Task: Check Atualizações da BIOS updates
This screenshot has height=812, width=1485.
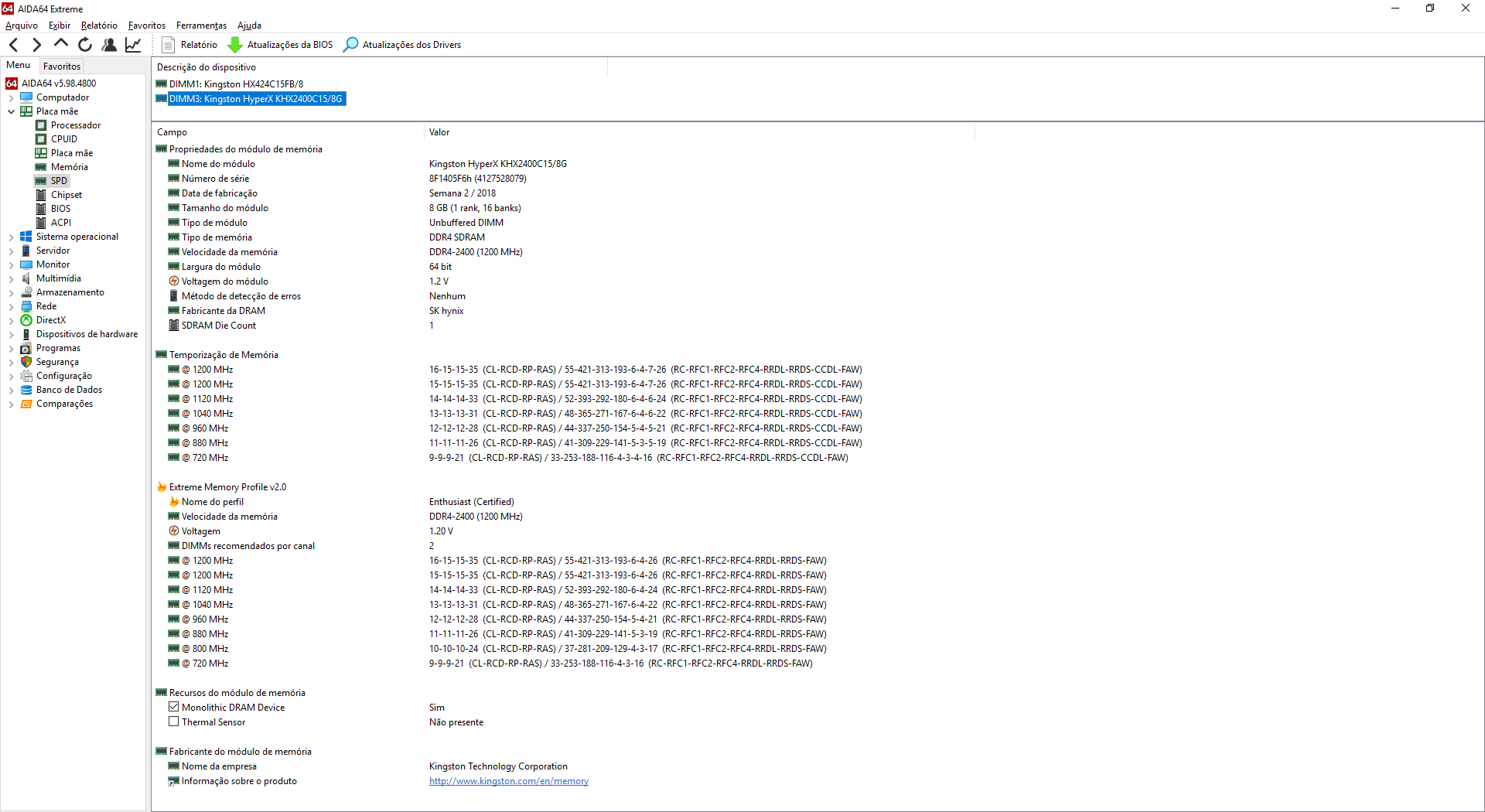Action: [281, 45]
